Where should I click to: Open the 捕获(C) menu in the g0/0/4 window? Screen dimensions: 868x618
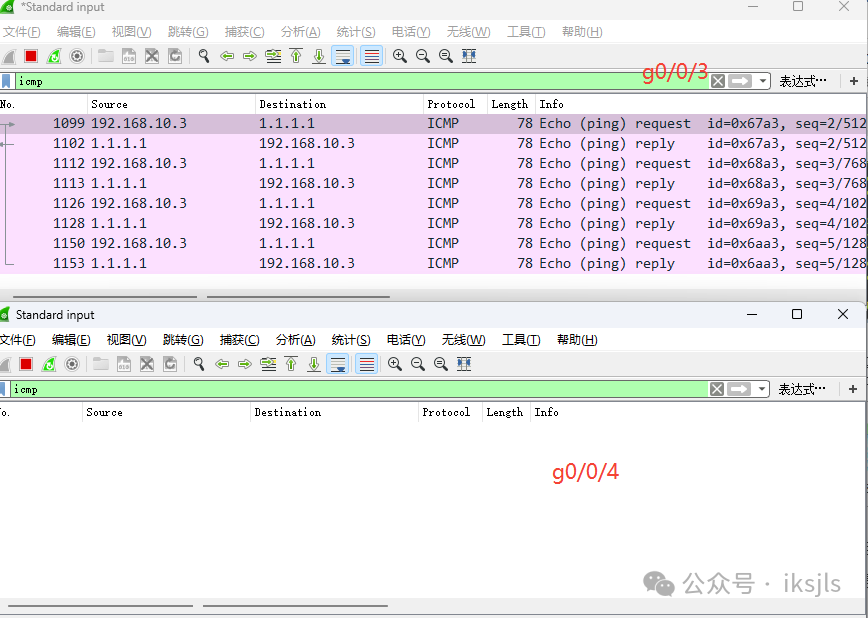pyautogui.click(x=240, y=340)
